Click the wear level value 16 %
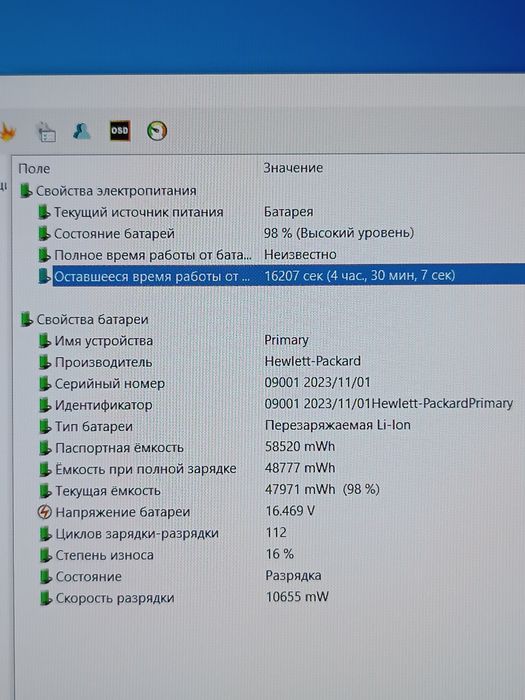This screenshot has height=700, width=525. point(280,554)
